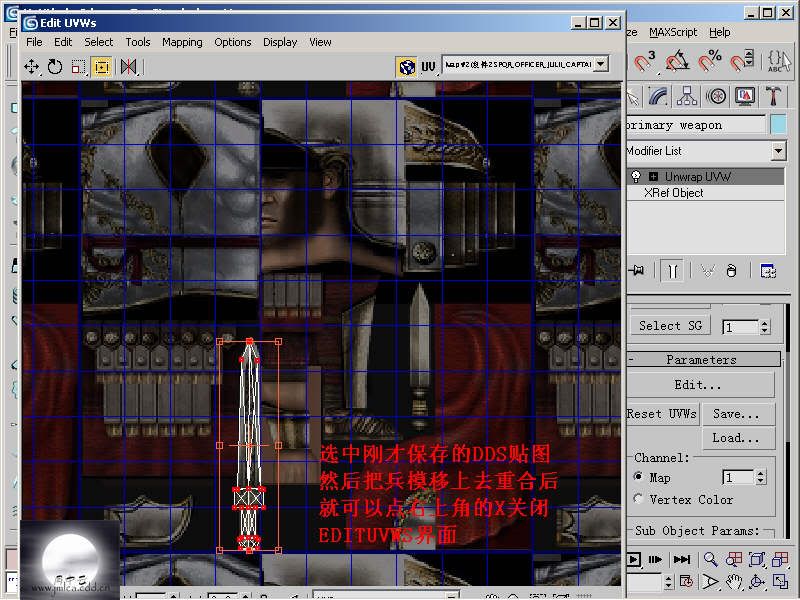Select the Map channel radio button
The width and height of the screenshot is (800, 600).
(638, 477)
